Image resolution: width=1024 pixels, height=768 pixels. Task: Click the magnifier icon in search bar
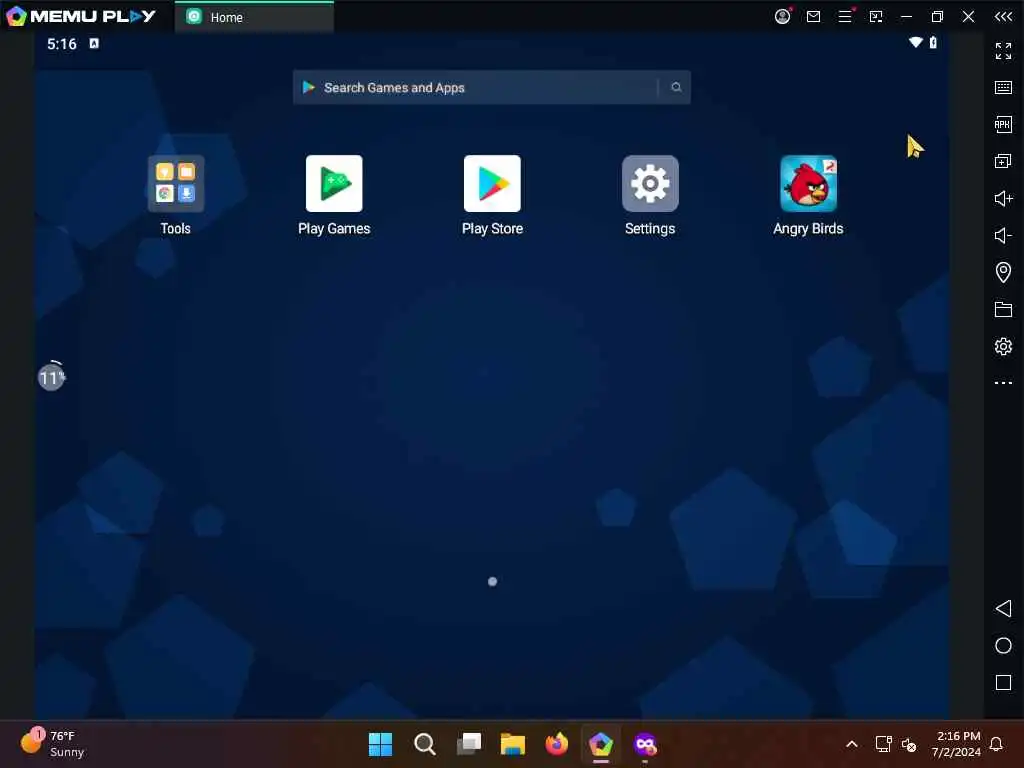(x=676, y=88)
